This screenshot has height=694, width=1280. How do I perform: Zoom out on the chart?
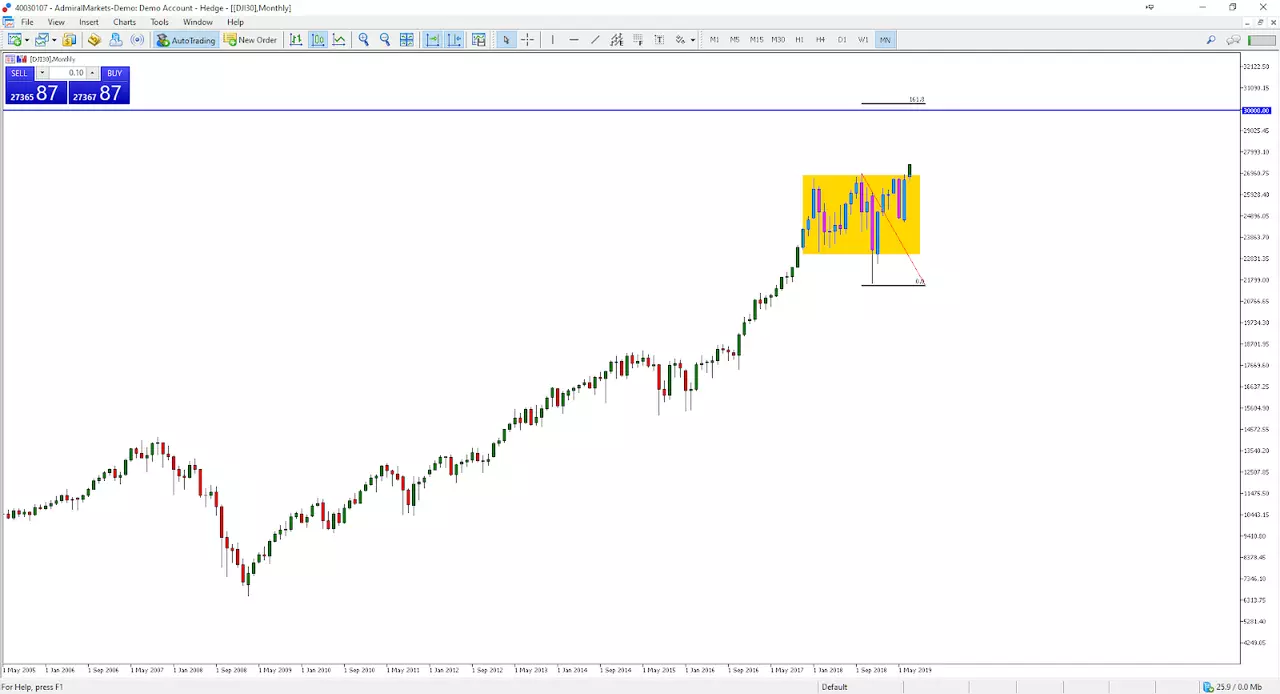point(385,40)
